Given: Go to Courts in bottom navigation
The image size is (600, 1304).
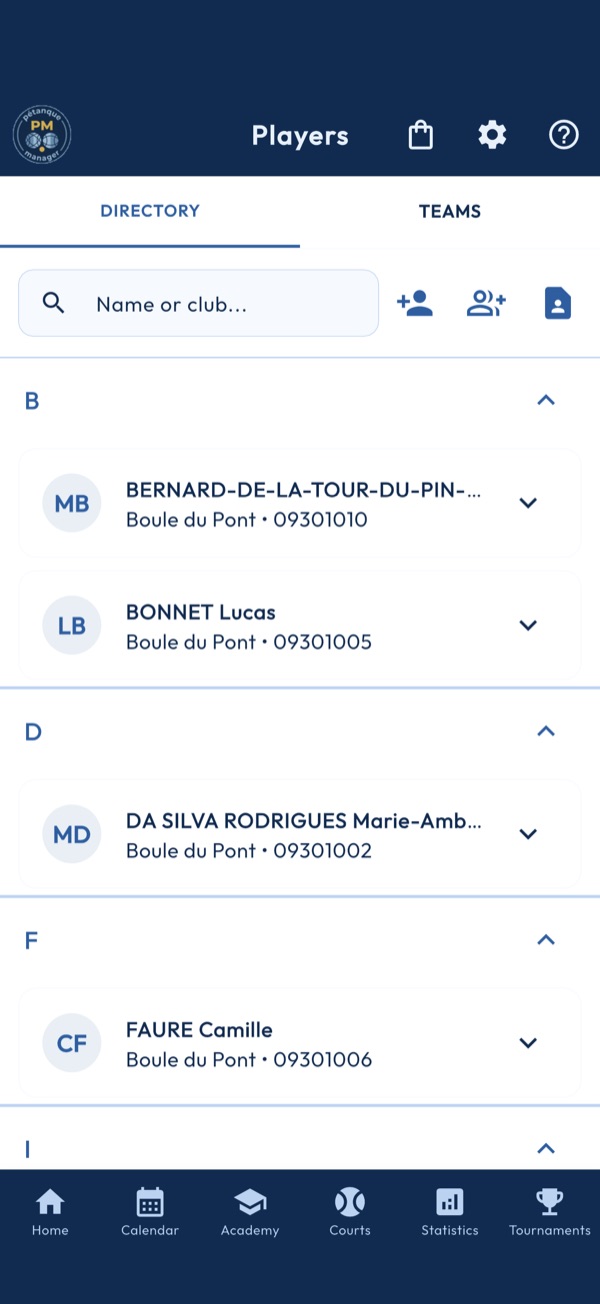Looking at the screenshot, I should pyautogui.click(x=350, y=1212).
